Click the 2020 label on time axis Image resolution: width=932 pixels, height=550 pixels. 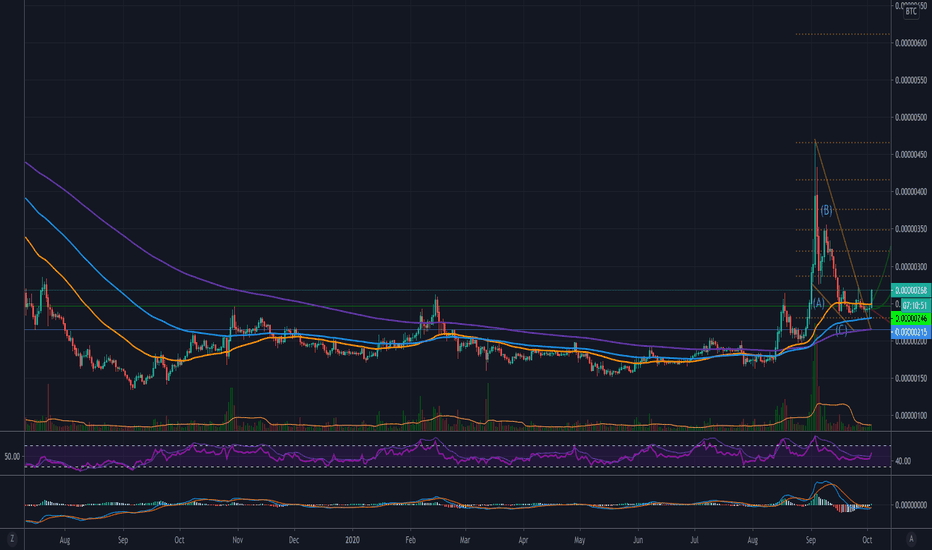352,540
